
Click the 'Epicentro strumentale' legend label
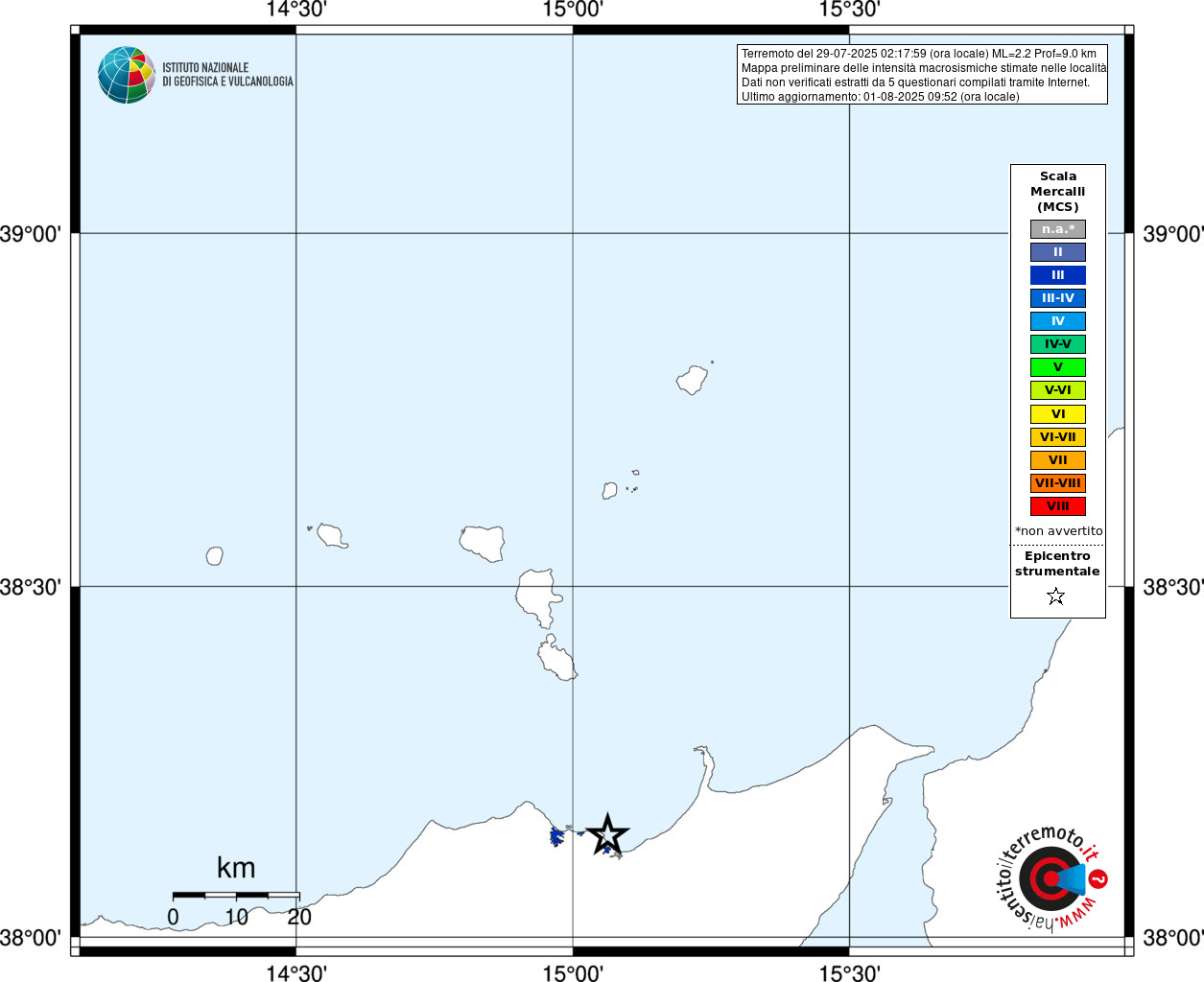tap(1057, 564)
